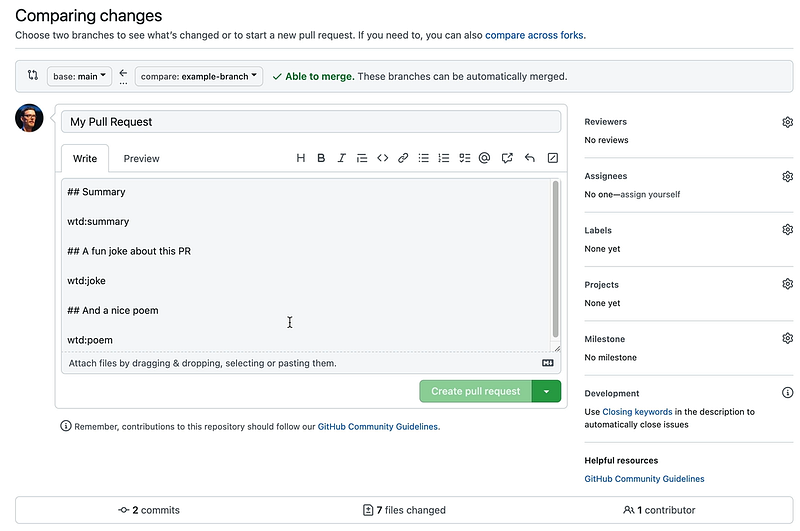This screenshot has width=800, height=531.
Task: View the 1 contributor tab
Action: tap(659, 510)
